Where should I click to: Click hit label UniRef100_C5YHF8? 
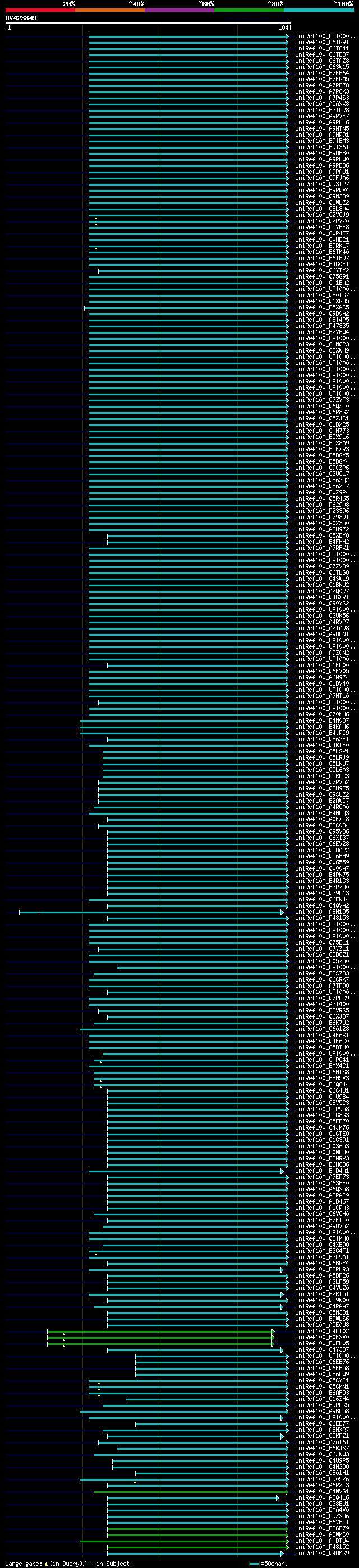tap(322, 227)
